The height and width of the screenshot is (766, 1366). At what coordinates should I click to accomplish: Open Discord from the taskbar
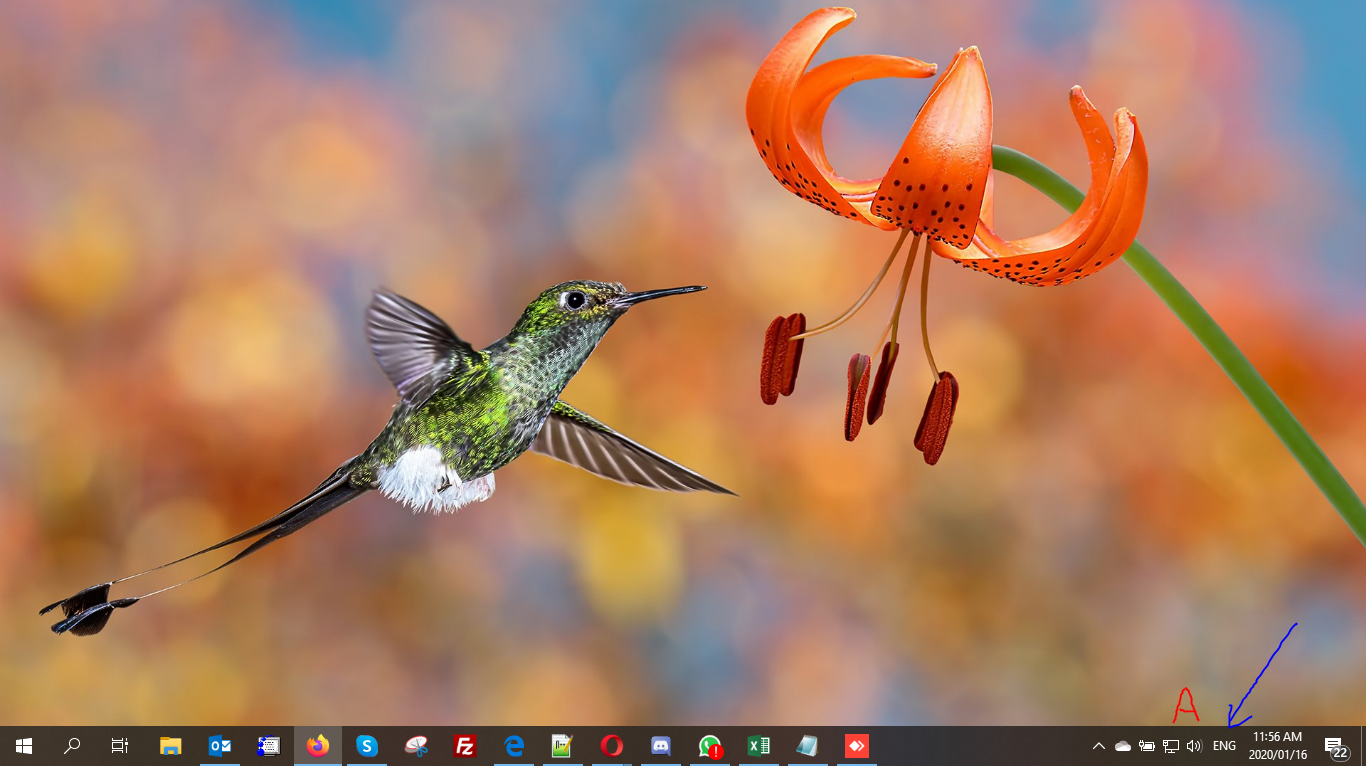(x=661, y=746)
